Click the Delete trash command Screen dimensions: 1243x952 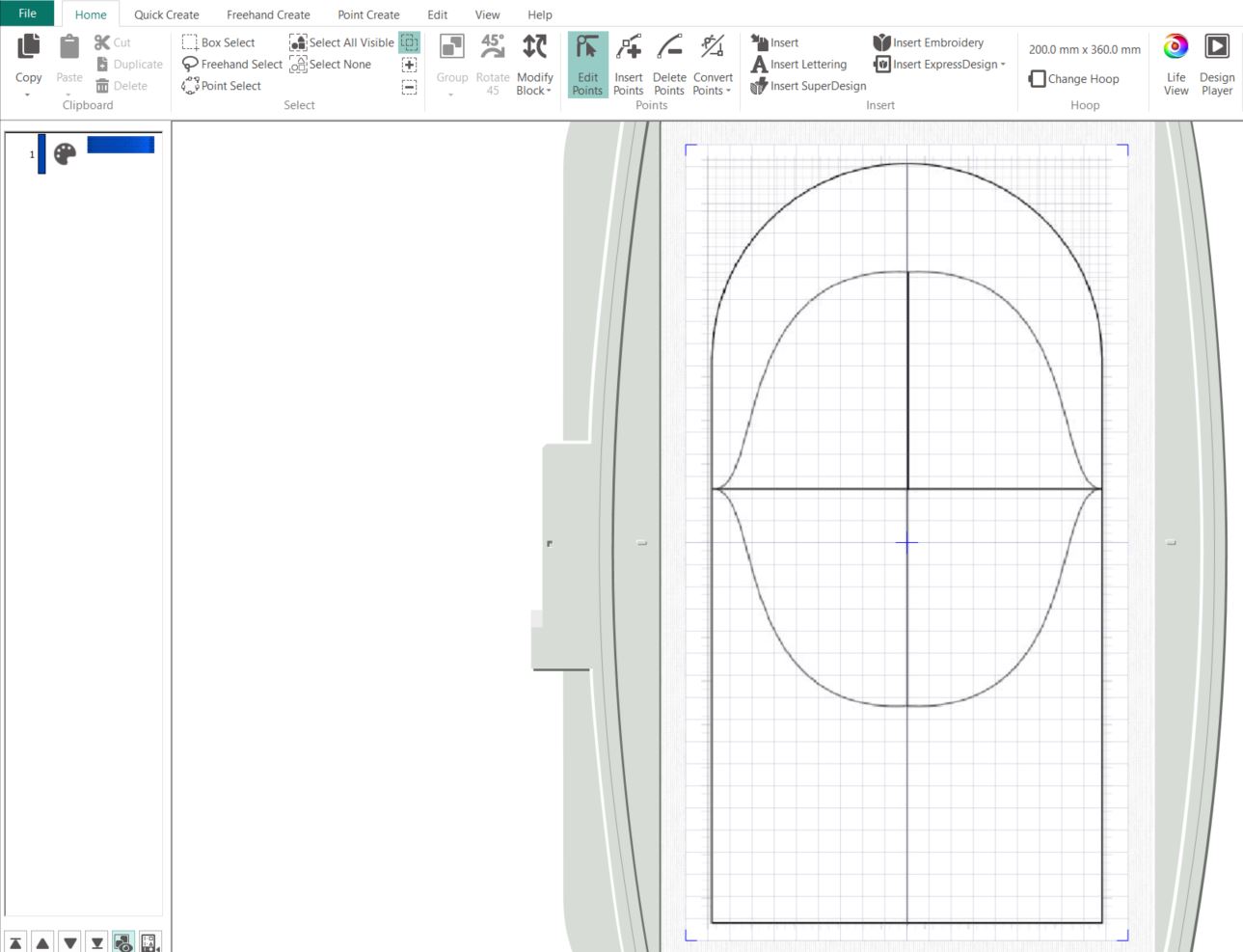[x=122, y=86]
